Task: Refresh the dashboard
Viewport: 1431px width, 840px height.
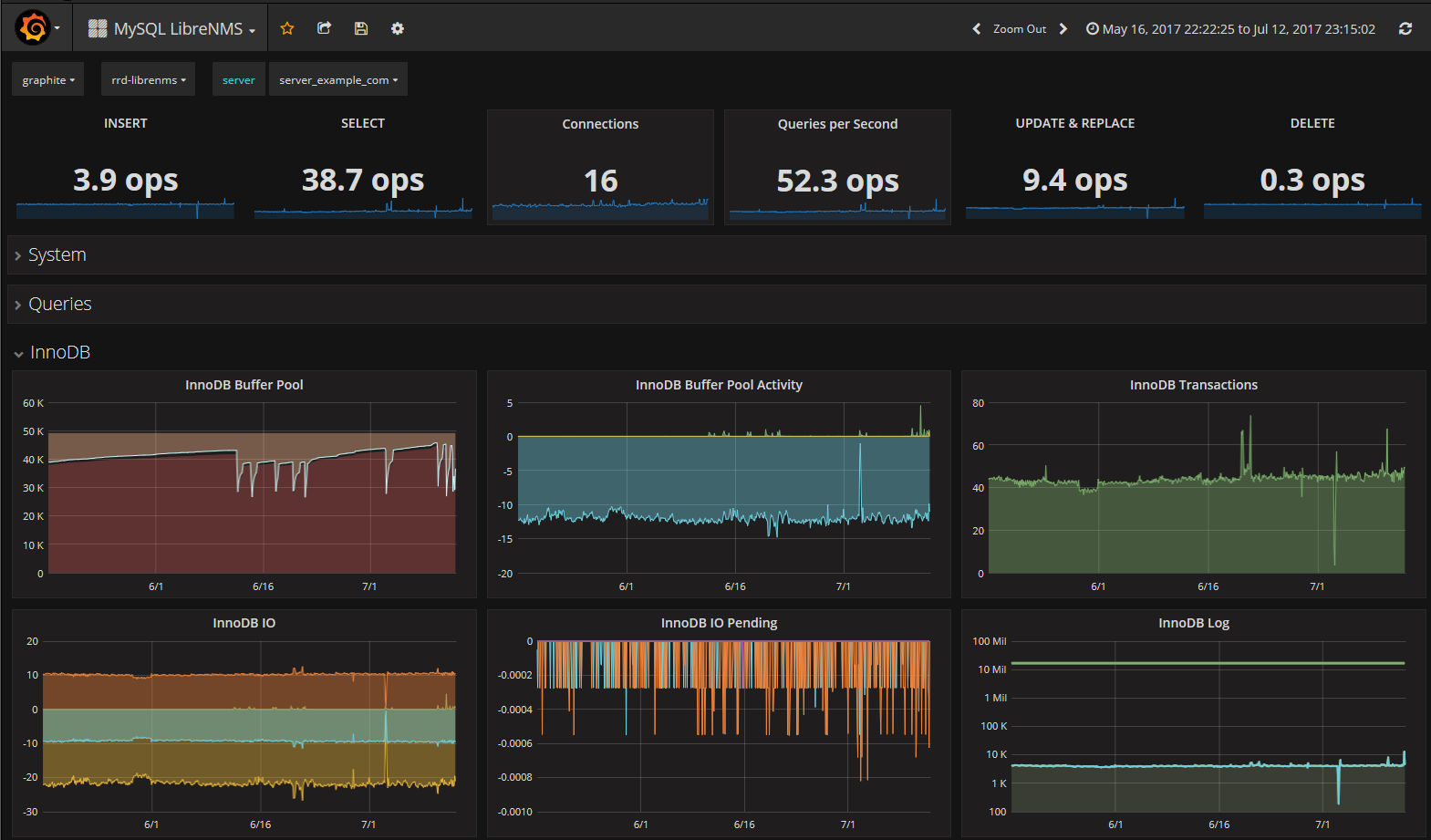Action: point(1405,29)
